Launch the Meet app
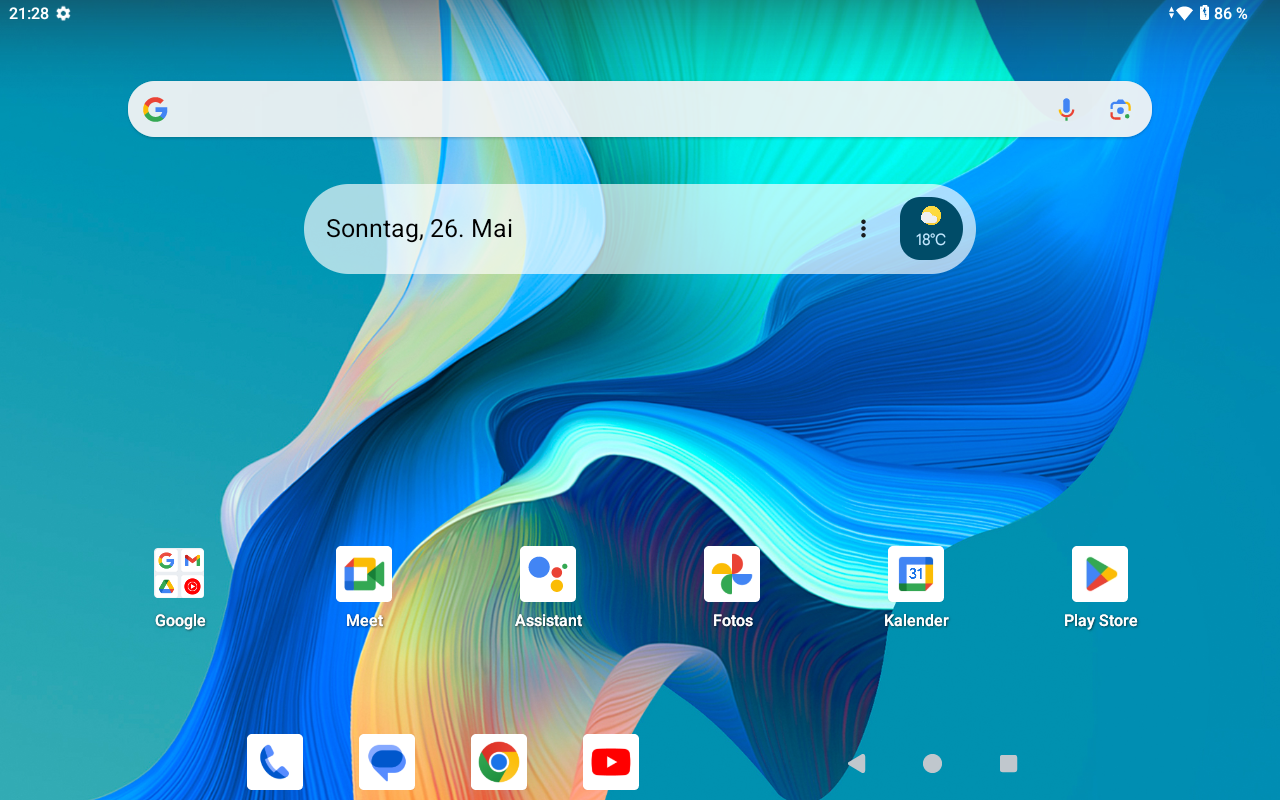The height and width of the screenshot is (800, 1280). (364, 574)
